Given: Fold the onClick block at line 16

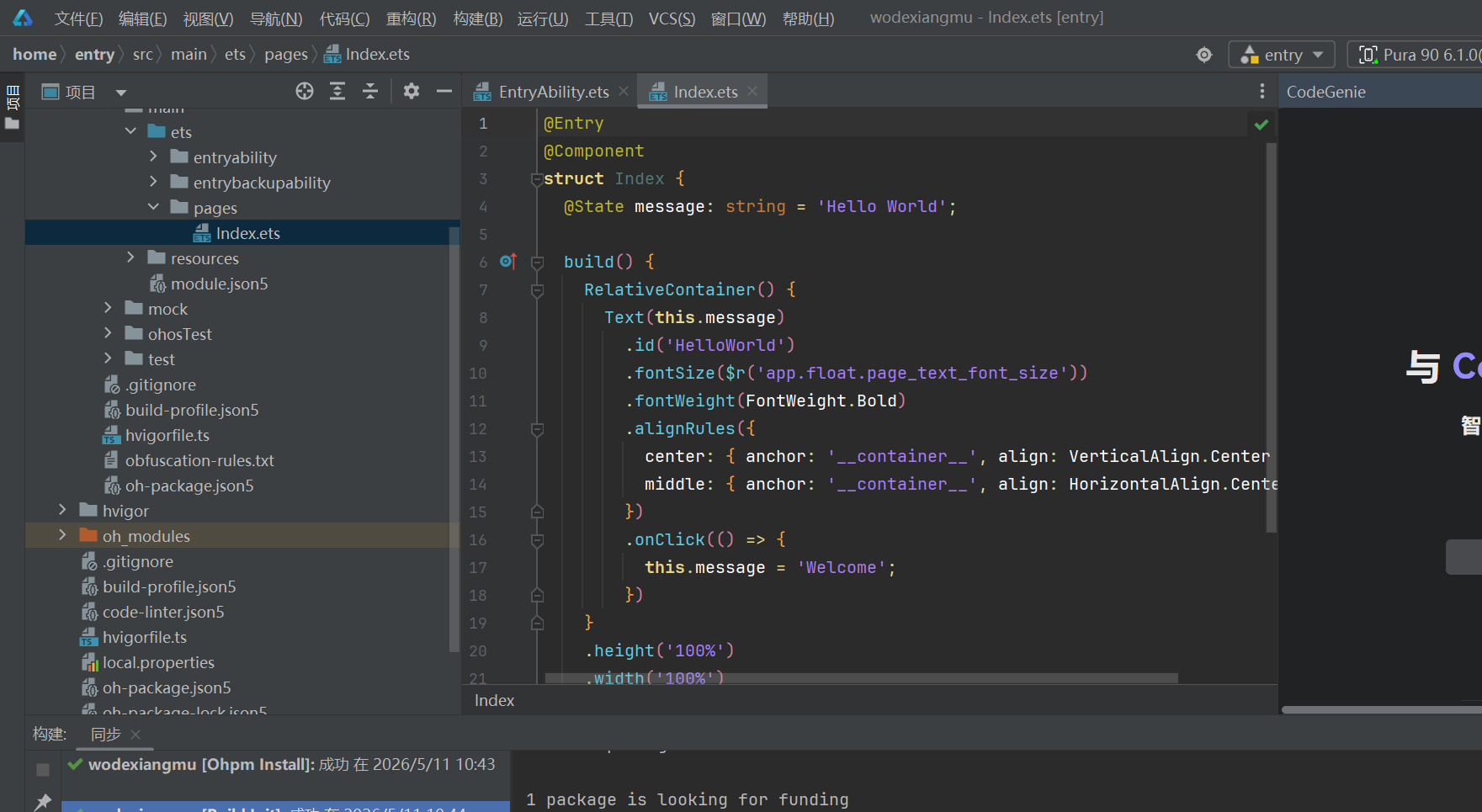Looking at the screenshot, I should point(537,539).
